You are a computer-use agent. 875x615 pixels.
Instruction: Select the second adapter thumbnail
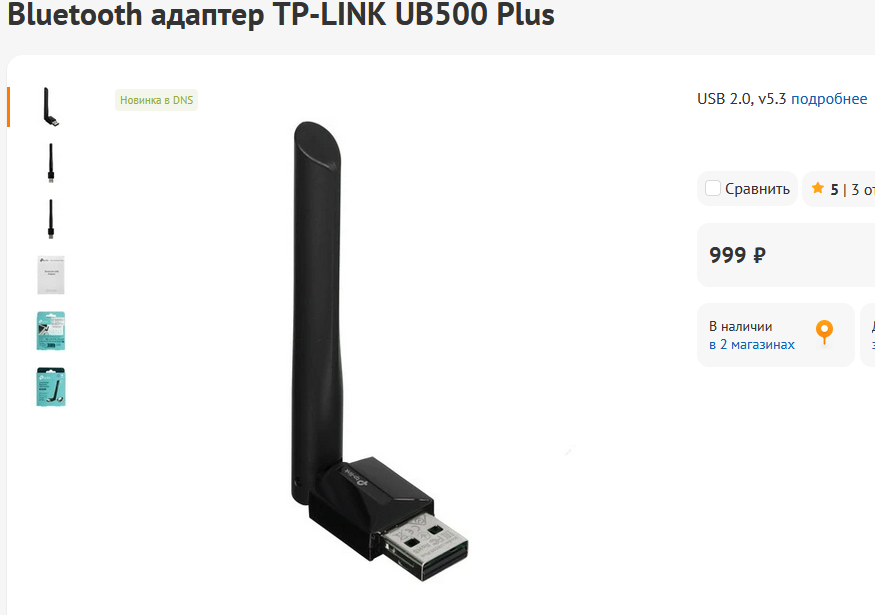pos(51,163)
